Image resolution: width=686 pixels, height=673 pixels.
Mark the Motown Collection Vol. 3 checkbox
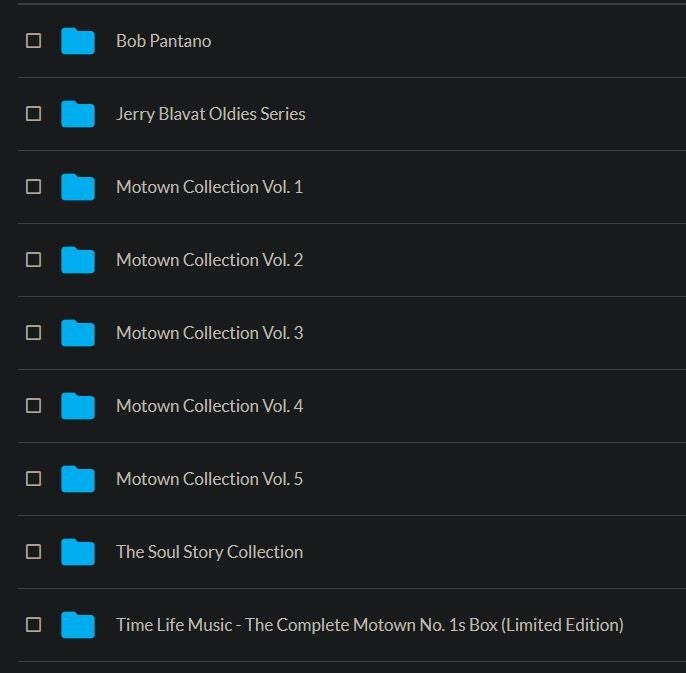click(33, 333)
